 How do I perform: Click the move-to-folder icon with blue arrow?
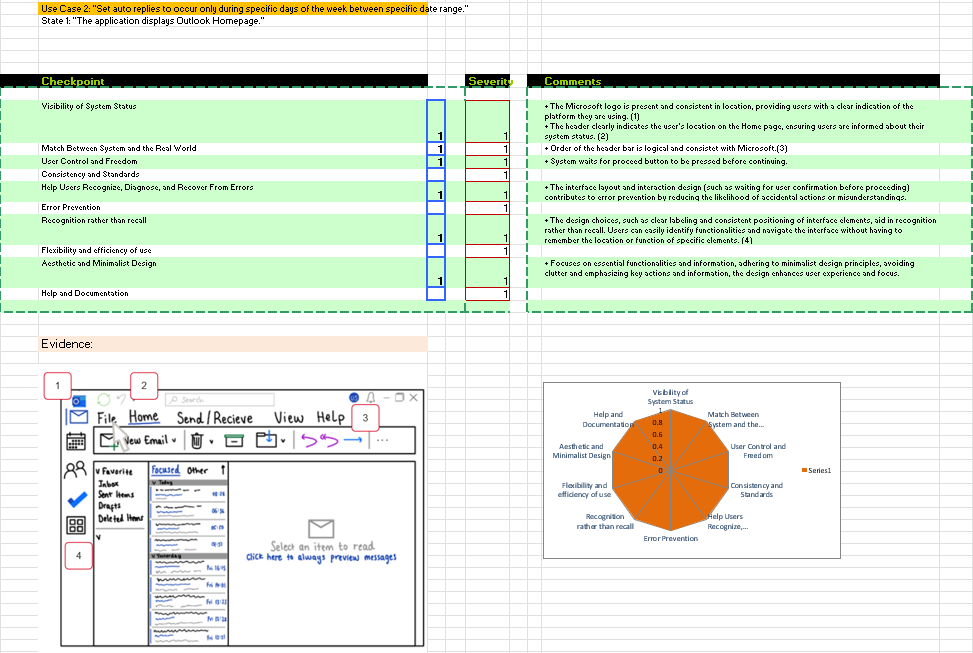[x=266, y=439]
